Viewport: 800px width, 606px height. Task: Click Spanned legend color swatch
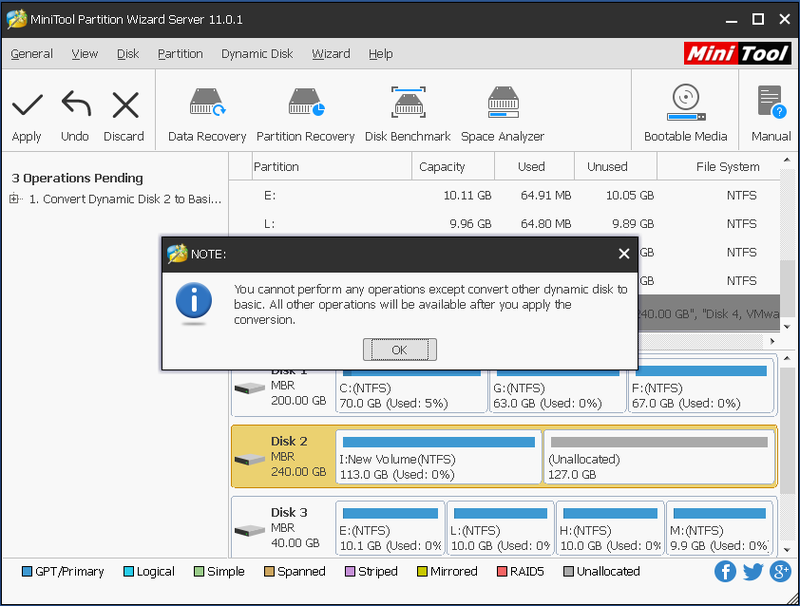[269, 571]
